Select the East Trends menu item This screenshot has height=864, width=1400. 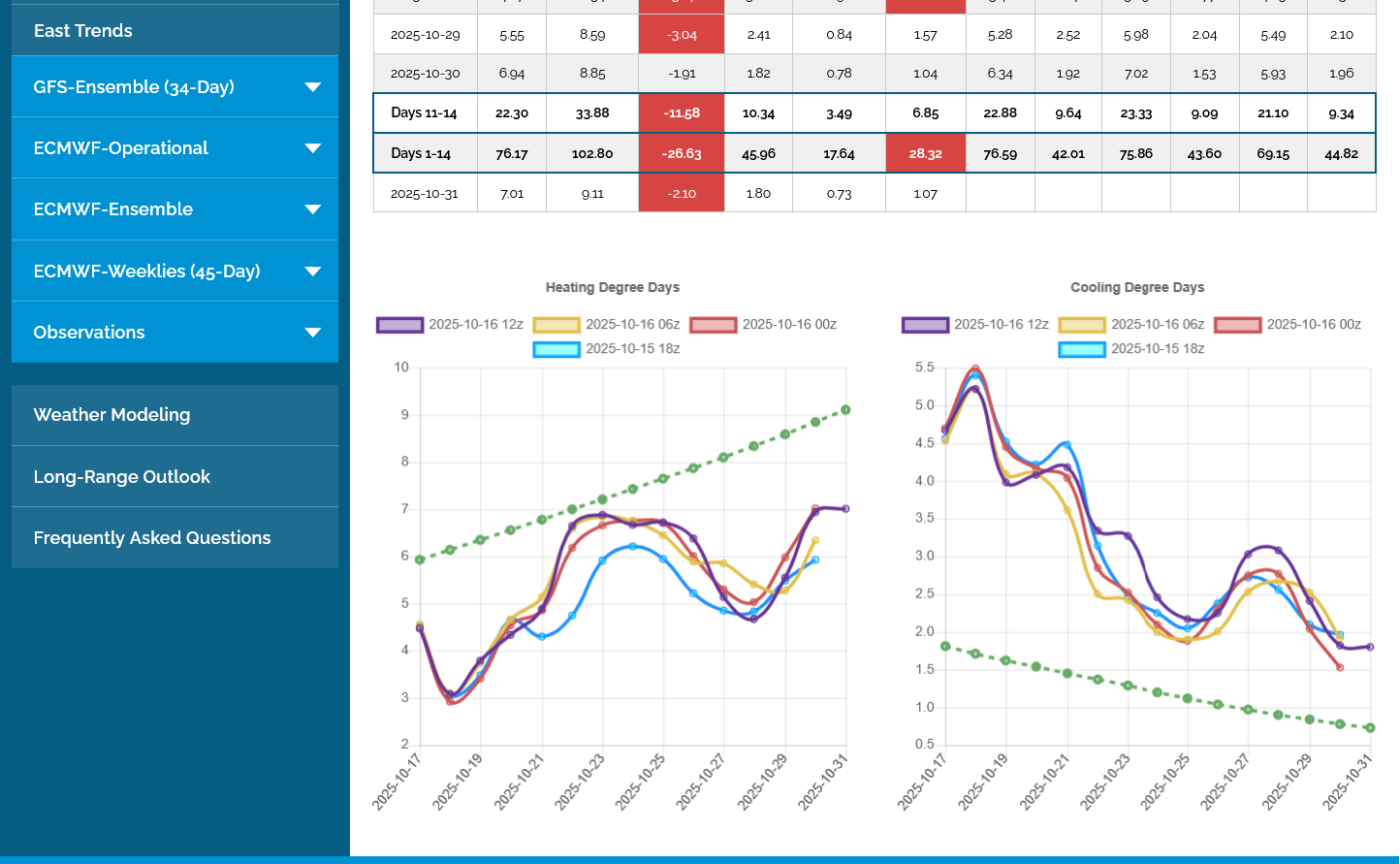coord(83,31)
